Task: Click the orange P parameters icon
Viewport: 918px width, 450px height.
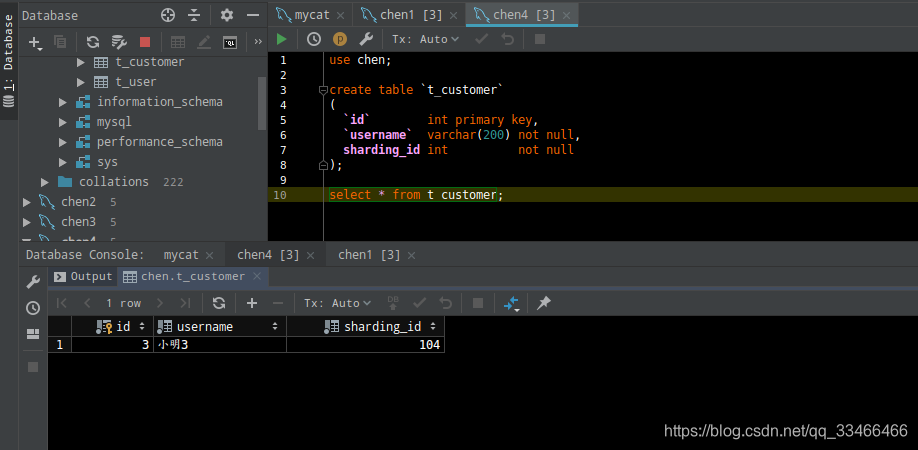Action: point(340,39)
